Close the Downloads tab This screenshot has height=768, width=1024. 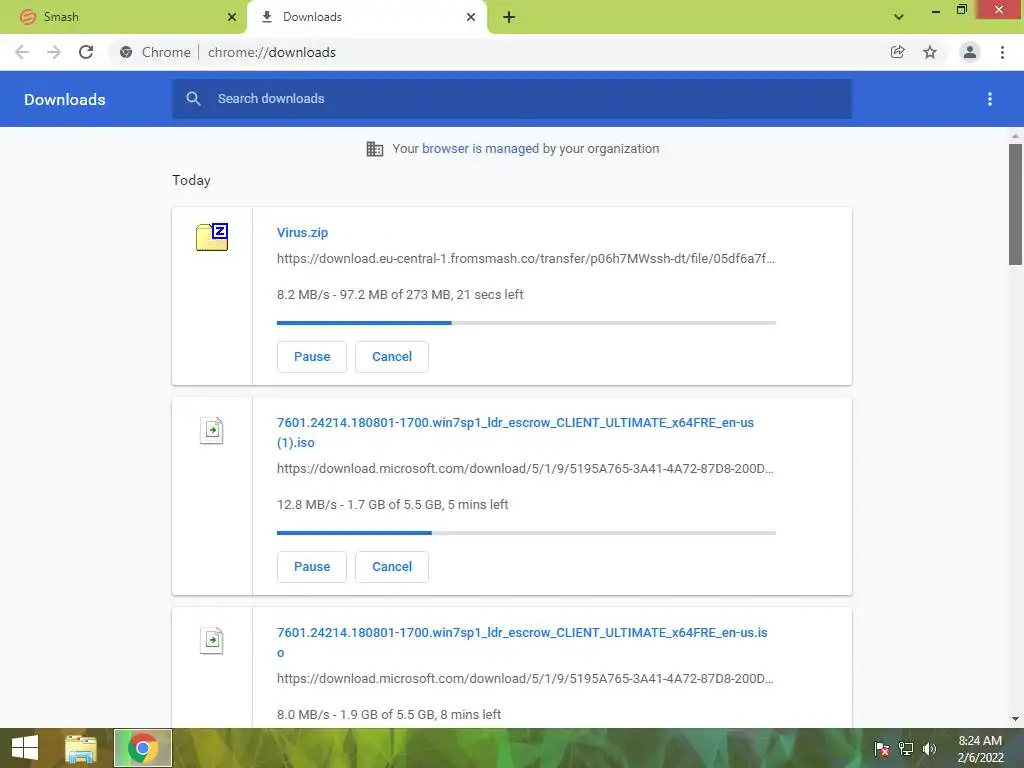click(471, 17)
